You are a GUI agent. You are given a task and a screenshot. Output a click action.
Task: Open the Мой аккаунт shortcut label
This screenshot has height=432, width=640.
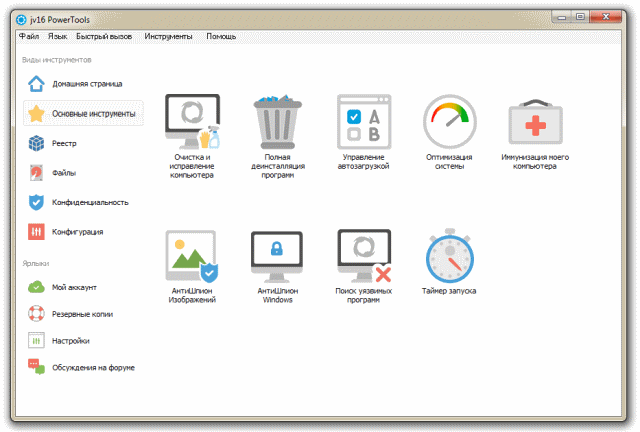coord(74,287)
